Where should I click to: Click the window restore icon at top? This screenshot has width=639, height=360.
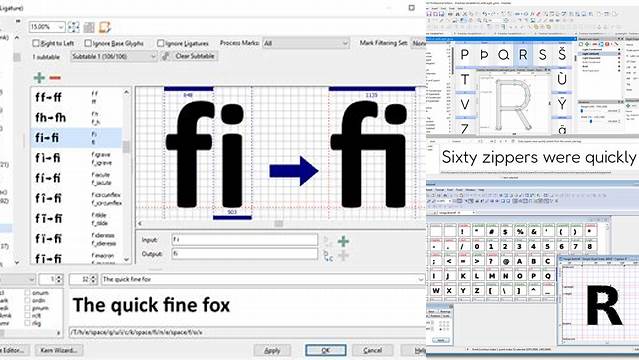click(x=412, y=7)
